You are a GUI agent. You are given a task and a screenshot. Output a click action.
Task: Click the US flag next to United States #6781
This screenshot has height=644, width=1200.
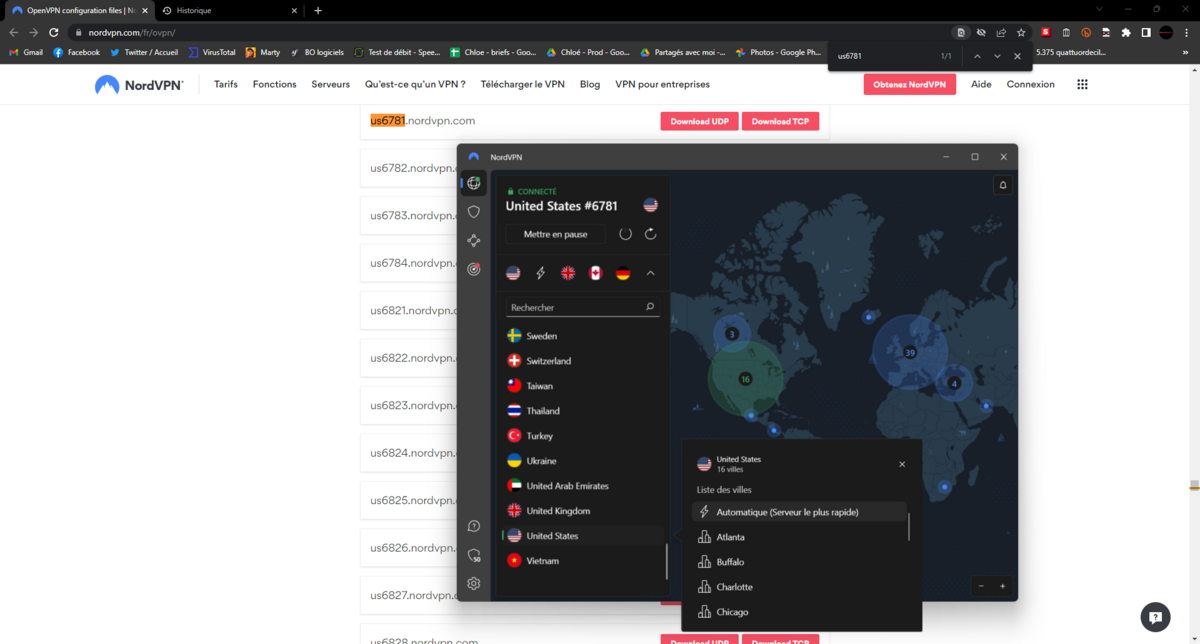651,205
